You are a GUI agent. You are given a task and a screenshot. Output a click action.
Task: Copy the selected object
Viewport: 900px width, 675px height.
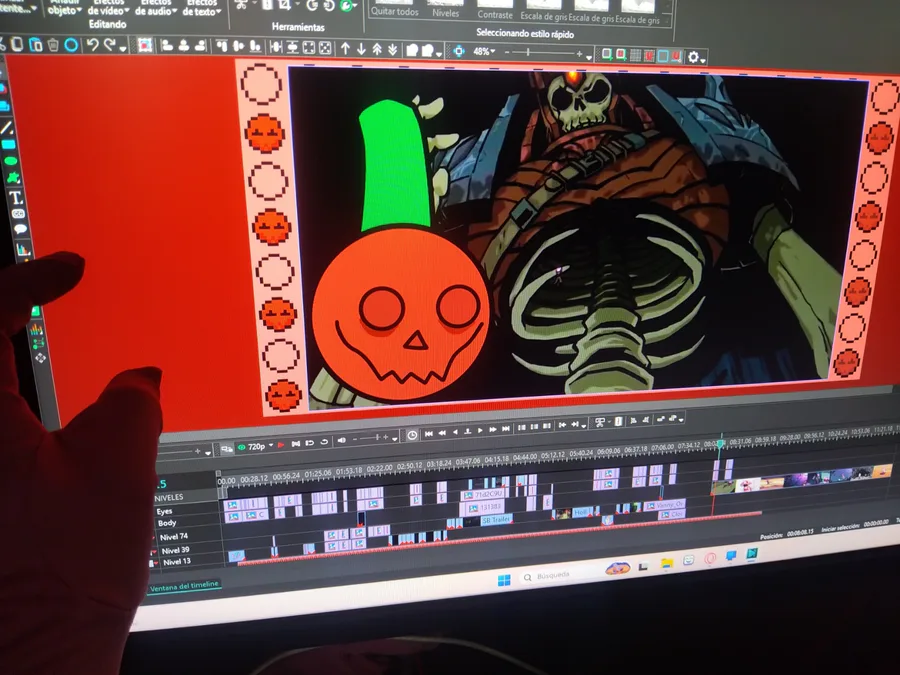17,44
